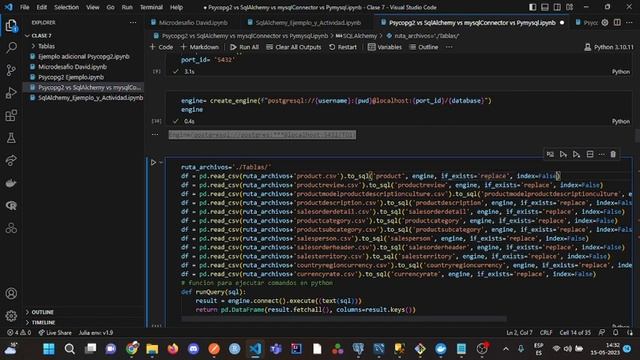Change CRLF end of line sequence

(x=546, y=333)
